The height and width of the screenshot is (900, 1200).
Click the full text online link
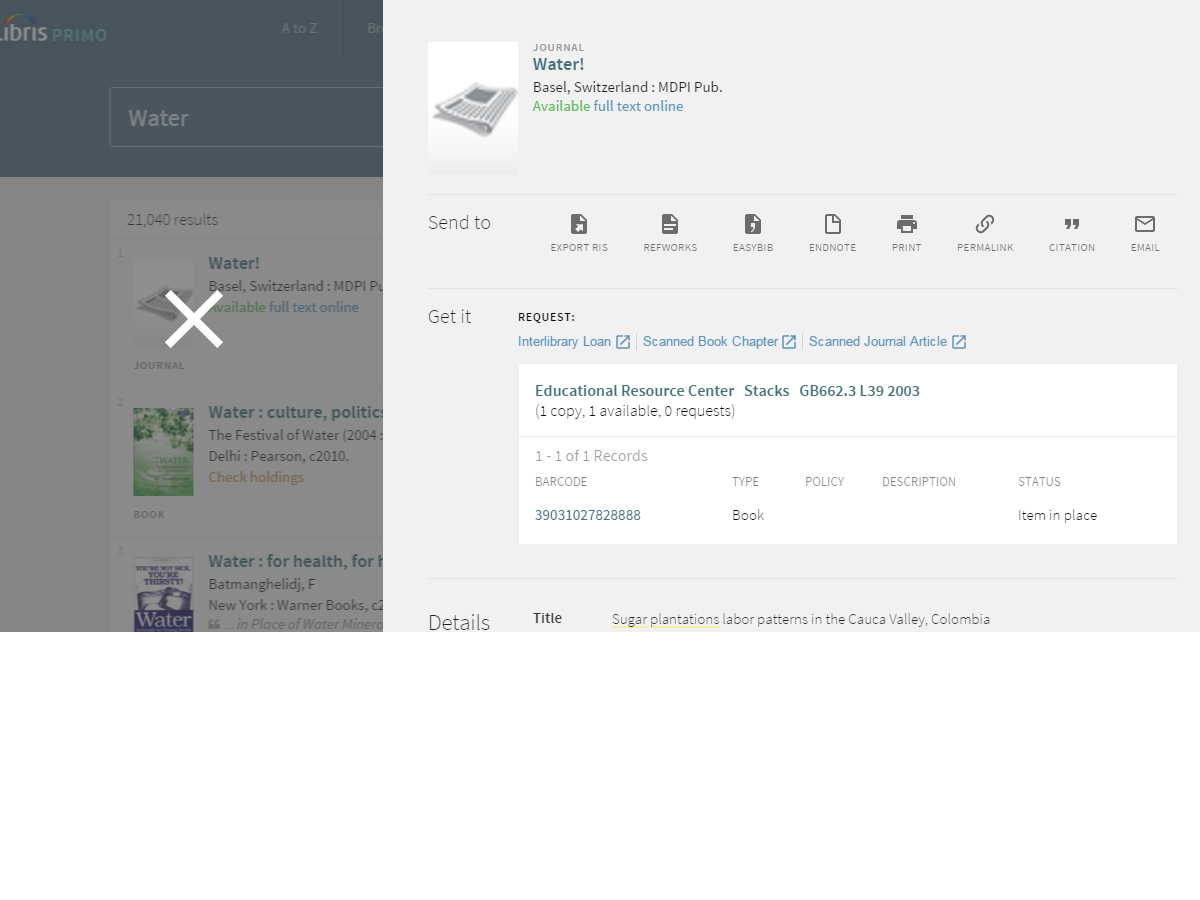point(638,106)
